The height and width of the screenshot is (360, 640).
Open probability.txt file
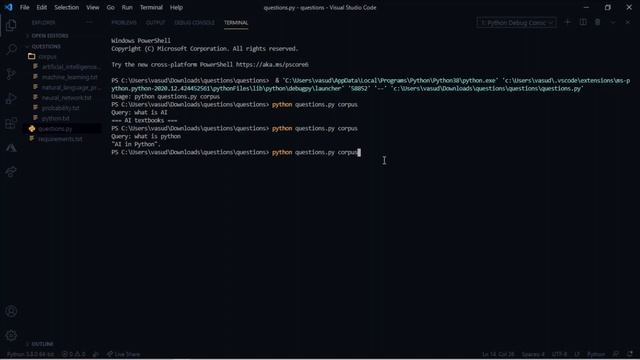pyautogui.click(x=60, y=108)
